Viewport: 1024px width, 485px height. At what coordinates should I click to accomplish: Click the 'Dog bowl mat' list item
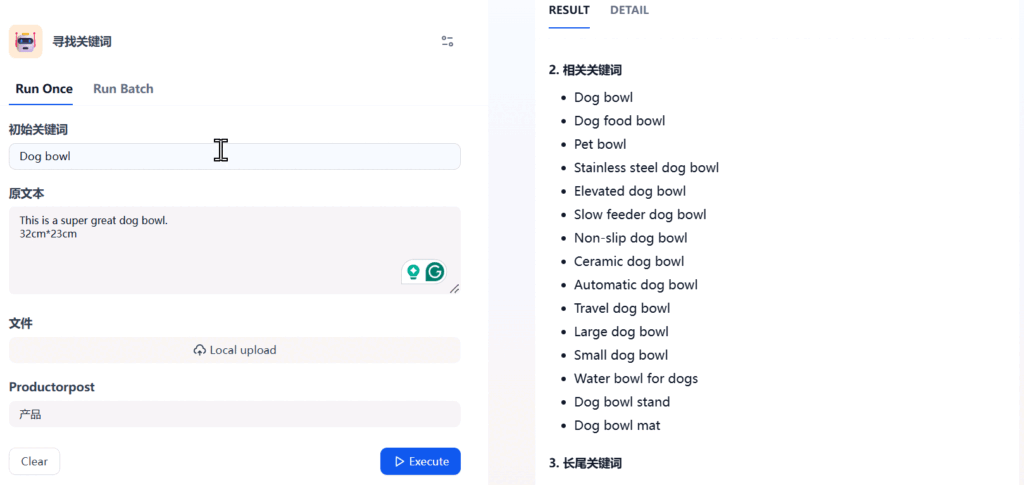[x=617, y=425]
